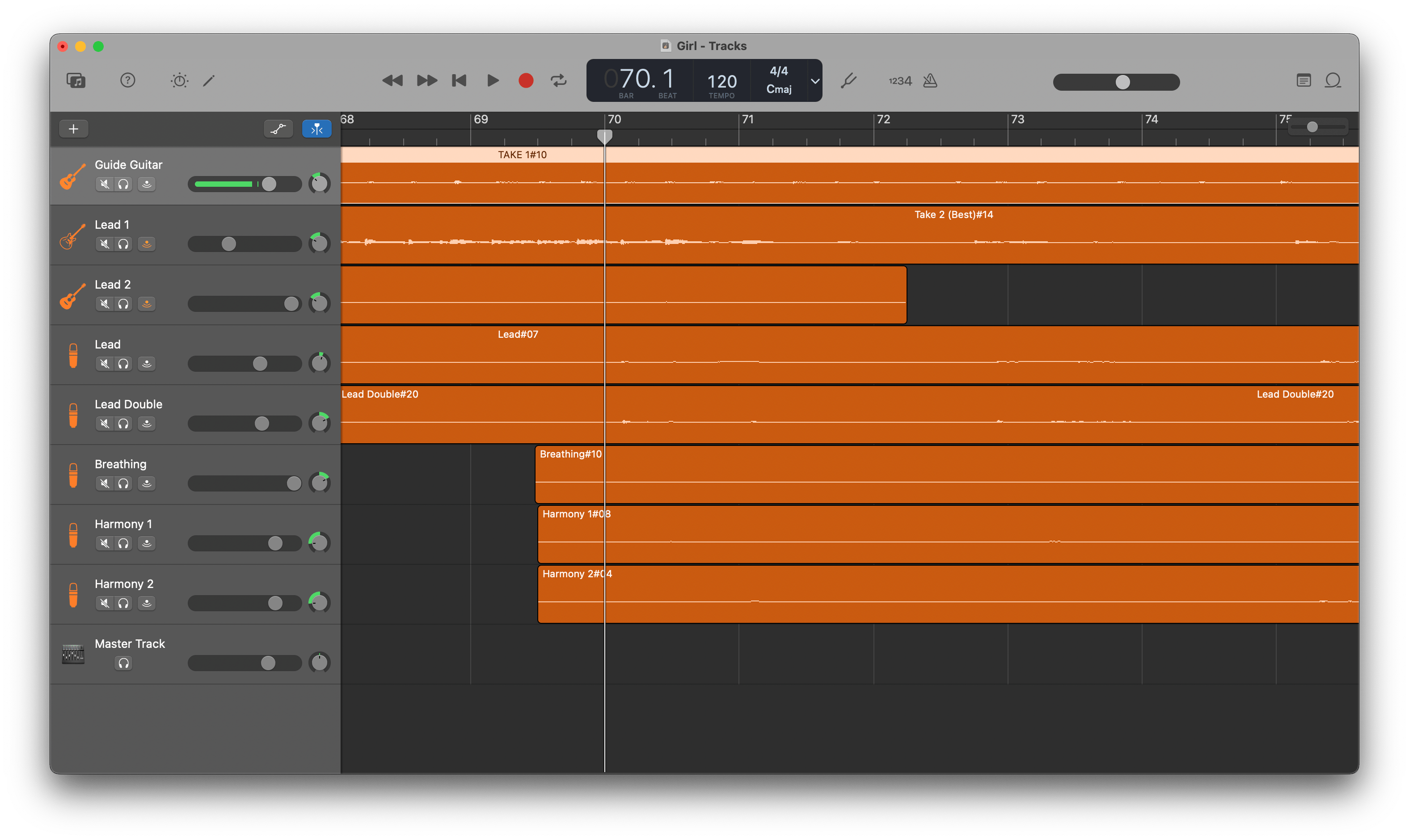Open Smart Controls dial icon
The height and width of the screenshot is (840, 1409).
[x=180, y=80]
